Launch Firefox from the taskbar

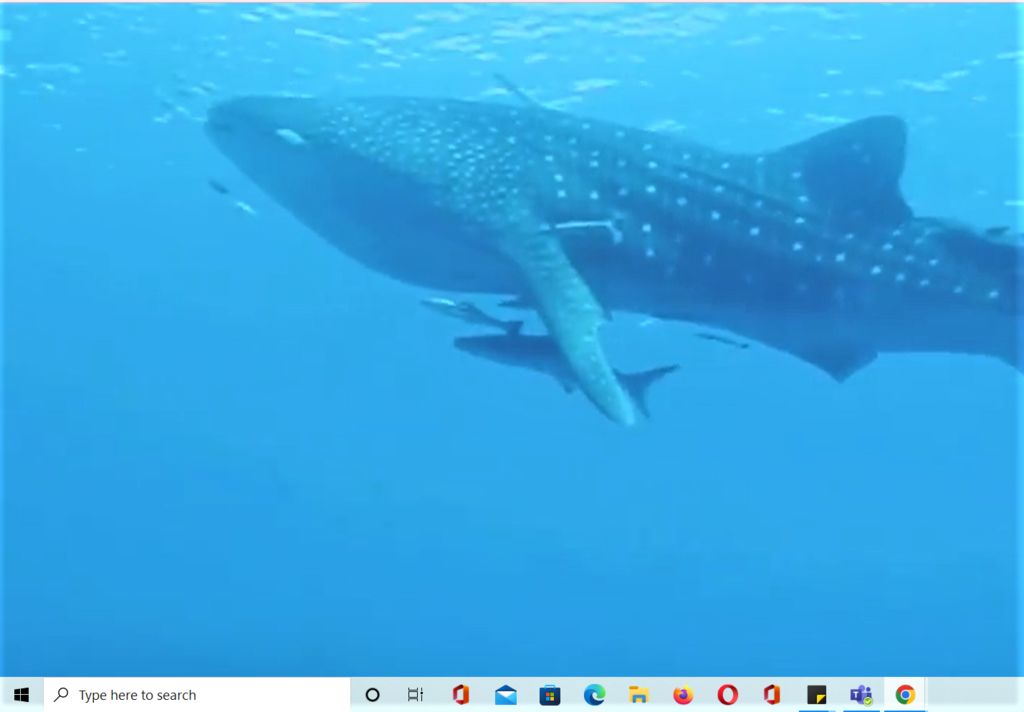pyautogui.click(x=683, y=694)
